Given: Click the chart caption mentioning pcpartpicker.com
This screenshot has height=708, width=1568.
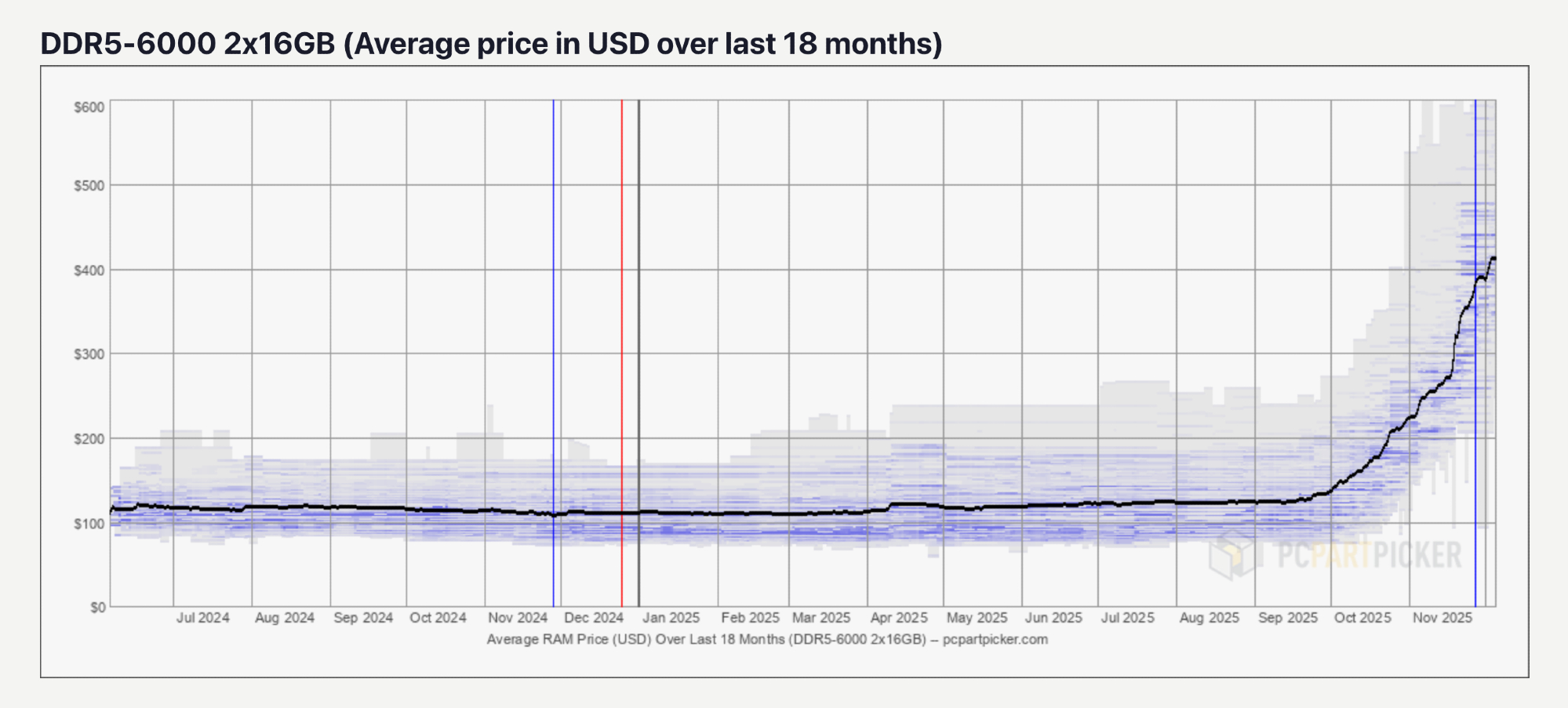Looking at the screenshot, I should point(767,639).
